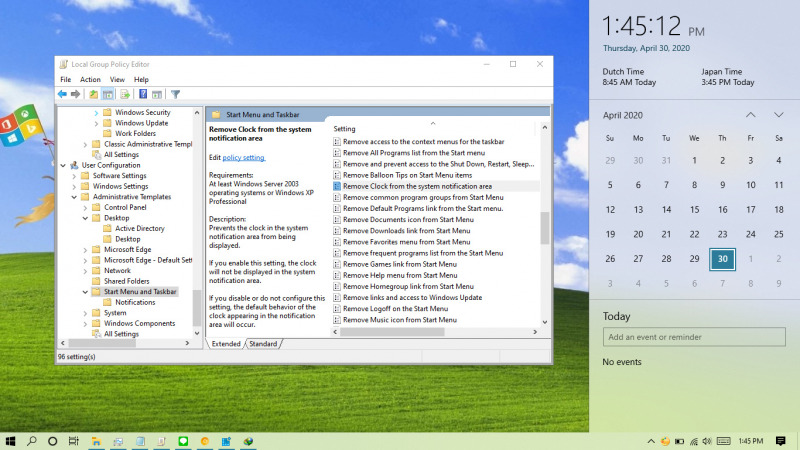The width and height of the screenshot is (800, 450).
Task: Click the Back arrow toolbar icon
Action: 62,94
